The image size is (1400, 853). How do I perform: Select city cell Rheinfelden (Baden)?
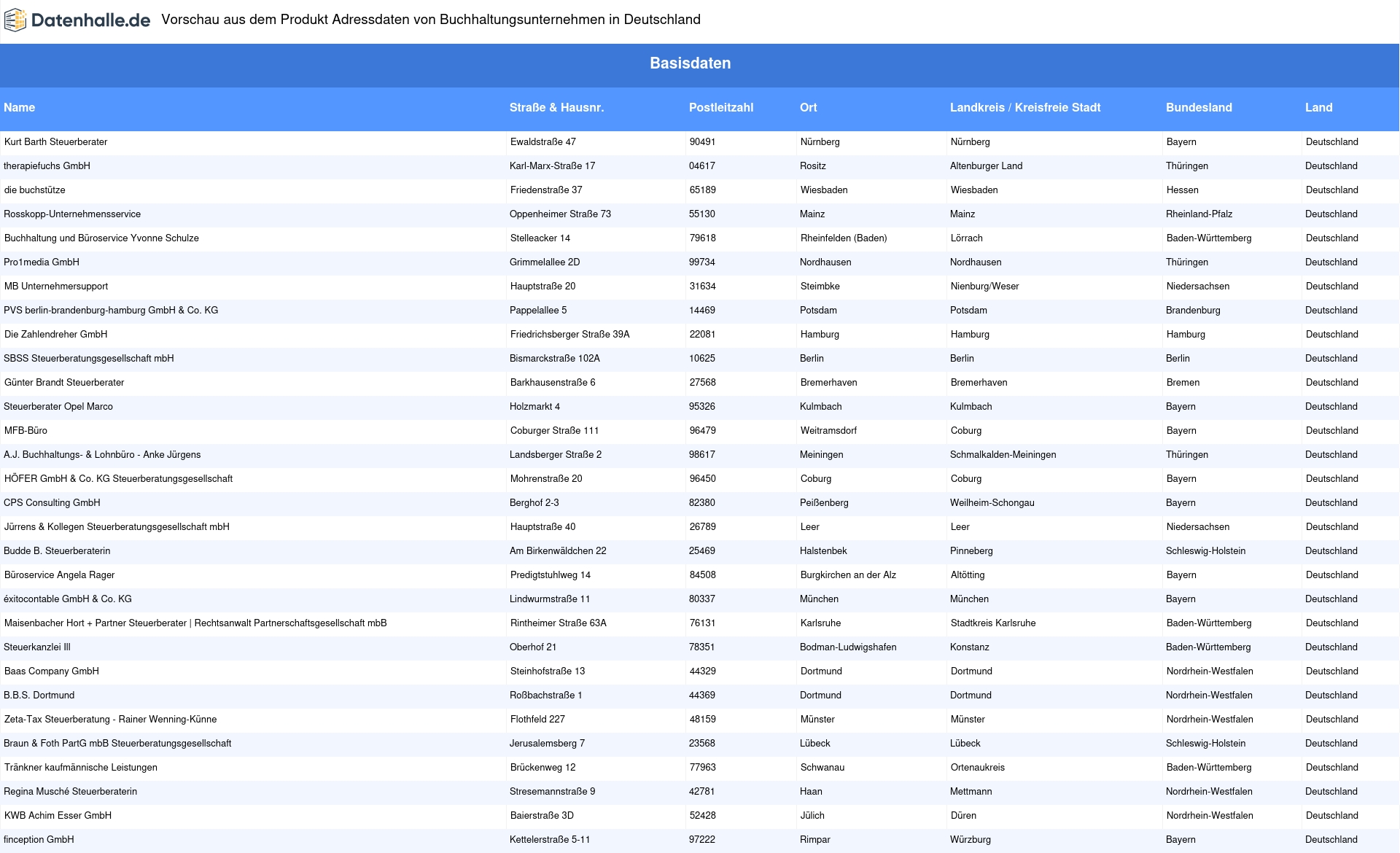(844, 238)
